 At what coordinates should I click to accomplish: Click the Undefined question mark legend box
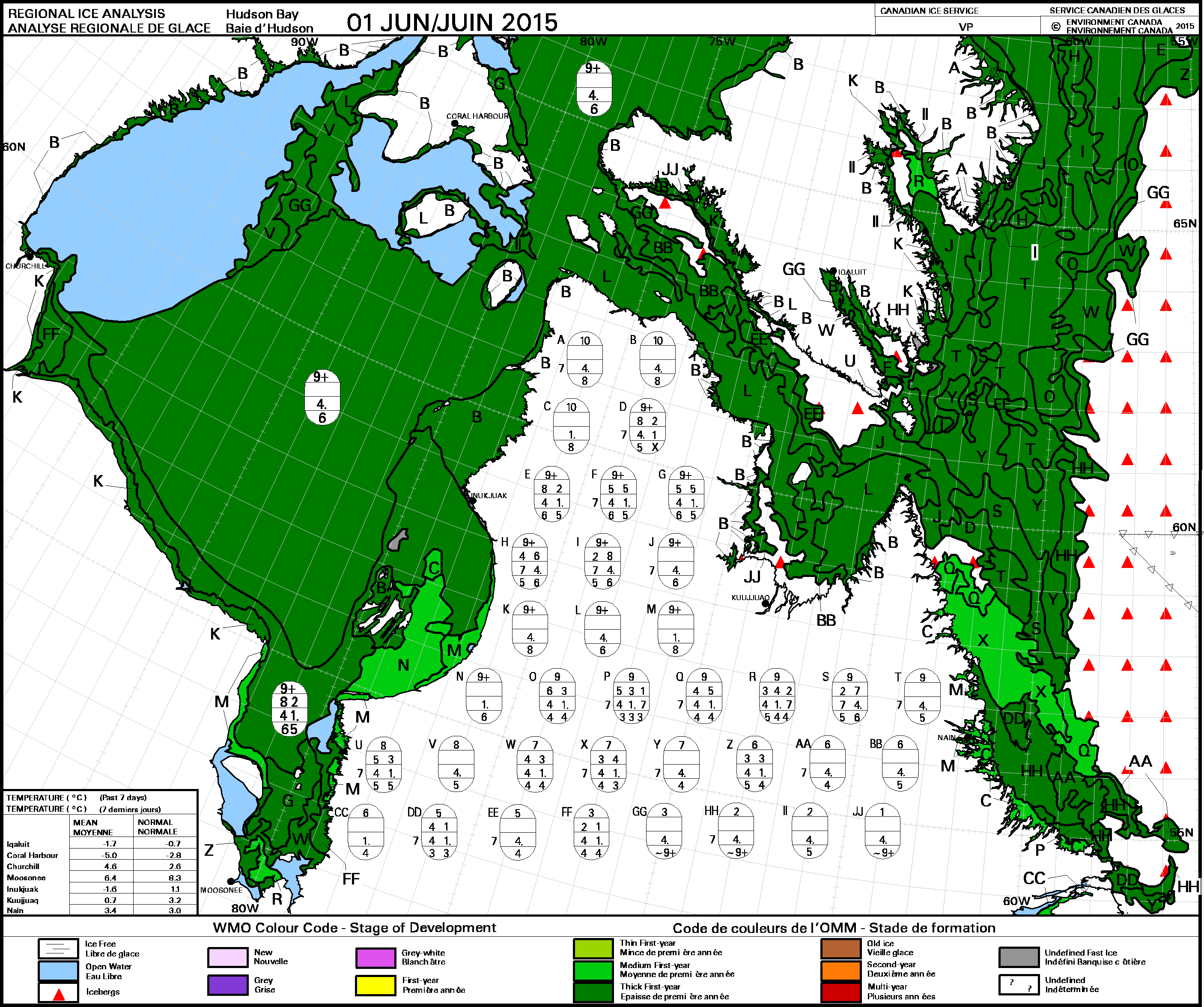point(1019,985)
